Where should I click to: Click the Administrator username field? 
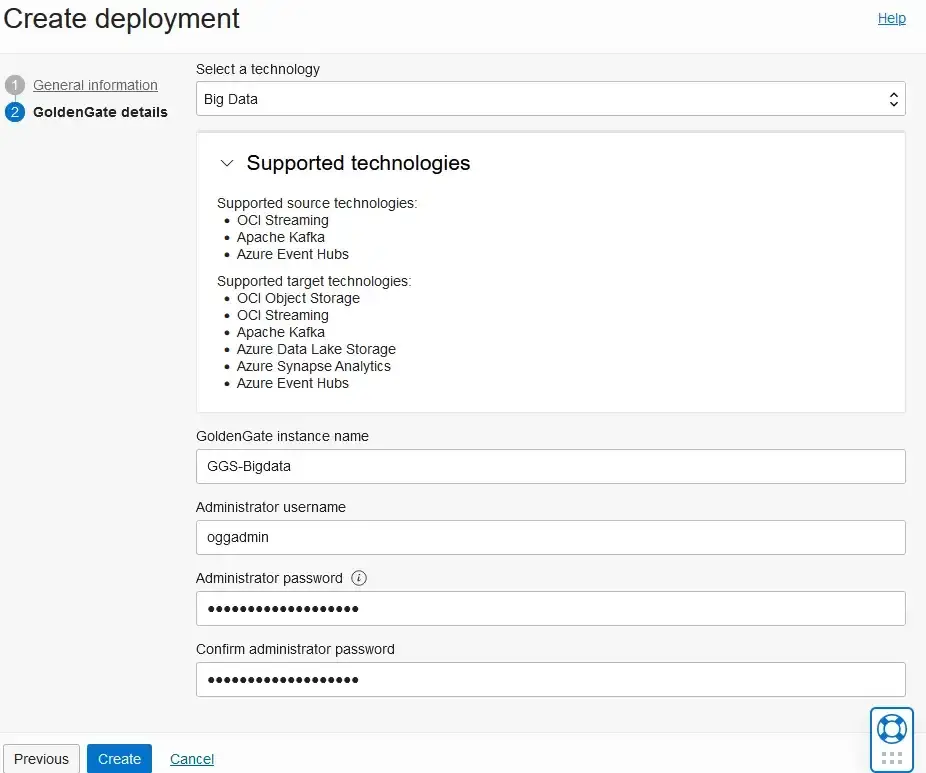coord(550,537)
